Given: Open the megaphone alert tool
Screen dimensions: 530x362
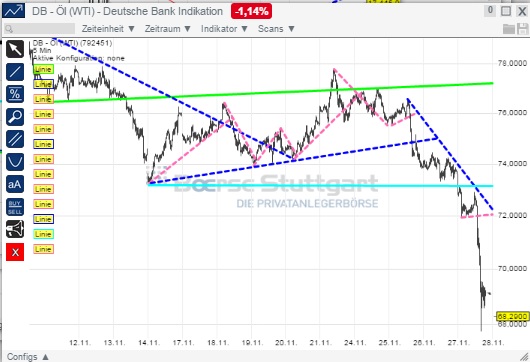Looking at the screenshot, I should (x=15, y=230).
